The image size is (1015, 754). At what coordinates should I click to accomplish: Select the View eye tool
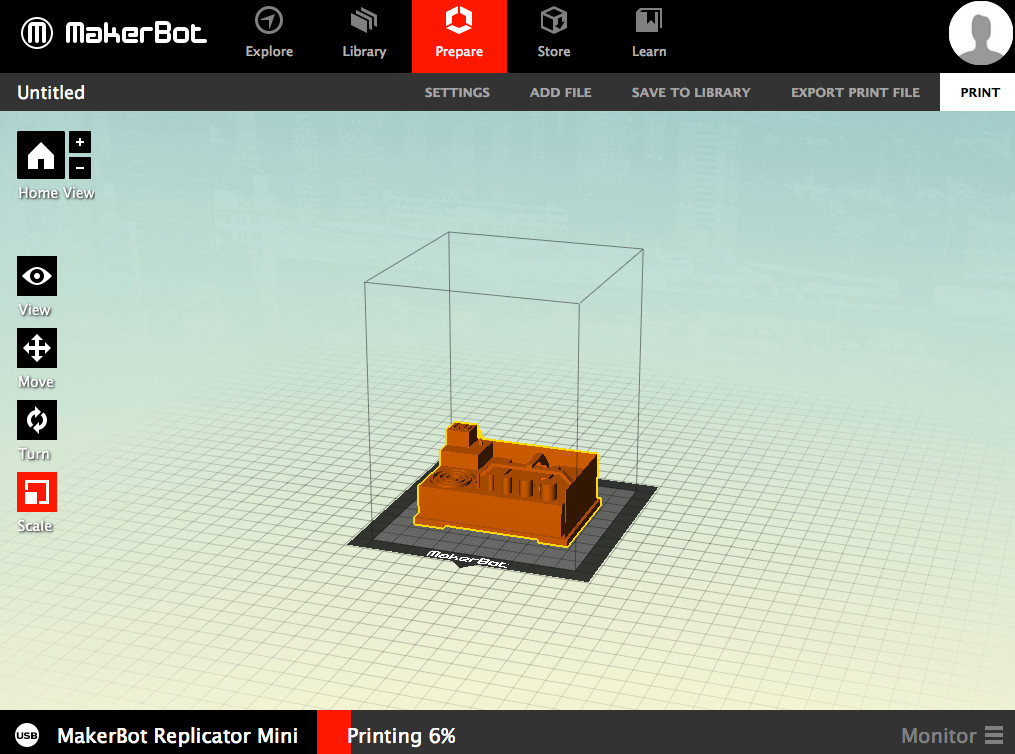click(37, 276)
